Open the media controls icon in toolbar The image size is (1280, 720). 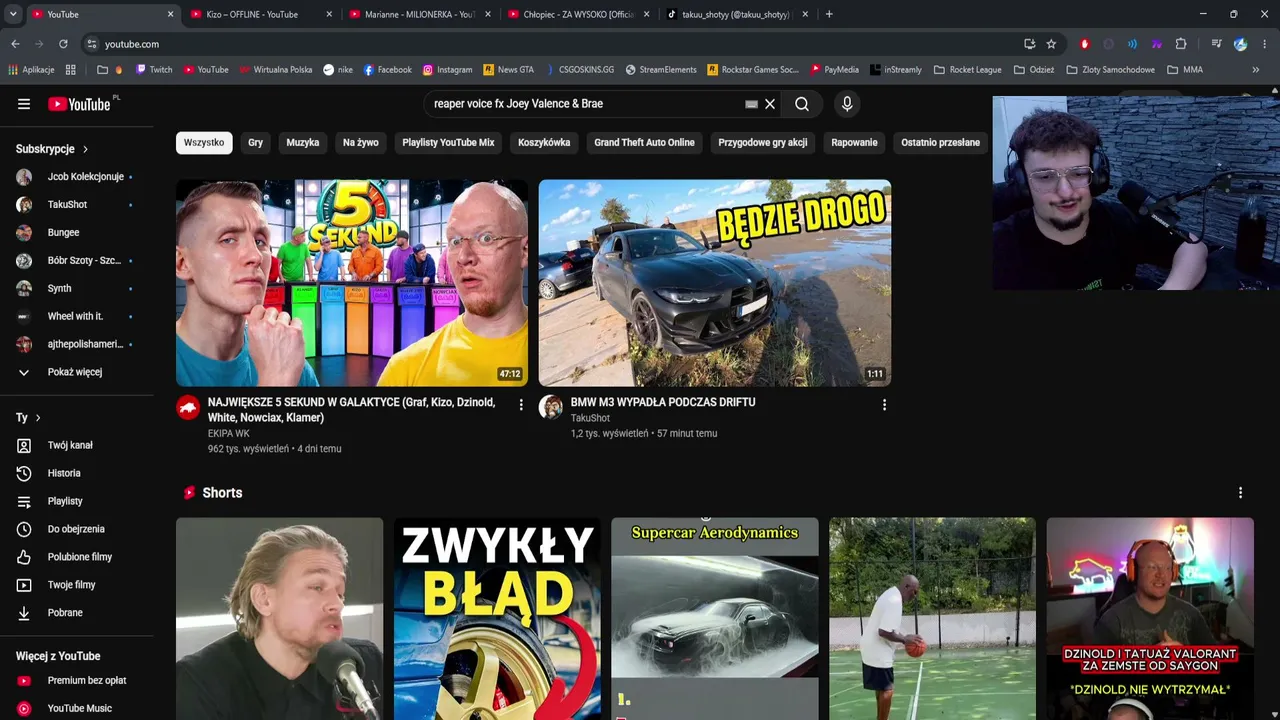1216,44
